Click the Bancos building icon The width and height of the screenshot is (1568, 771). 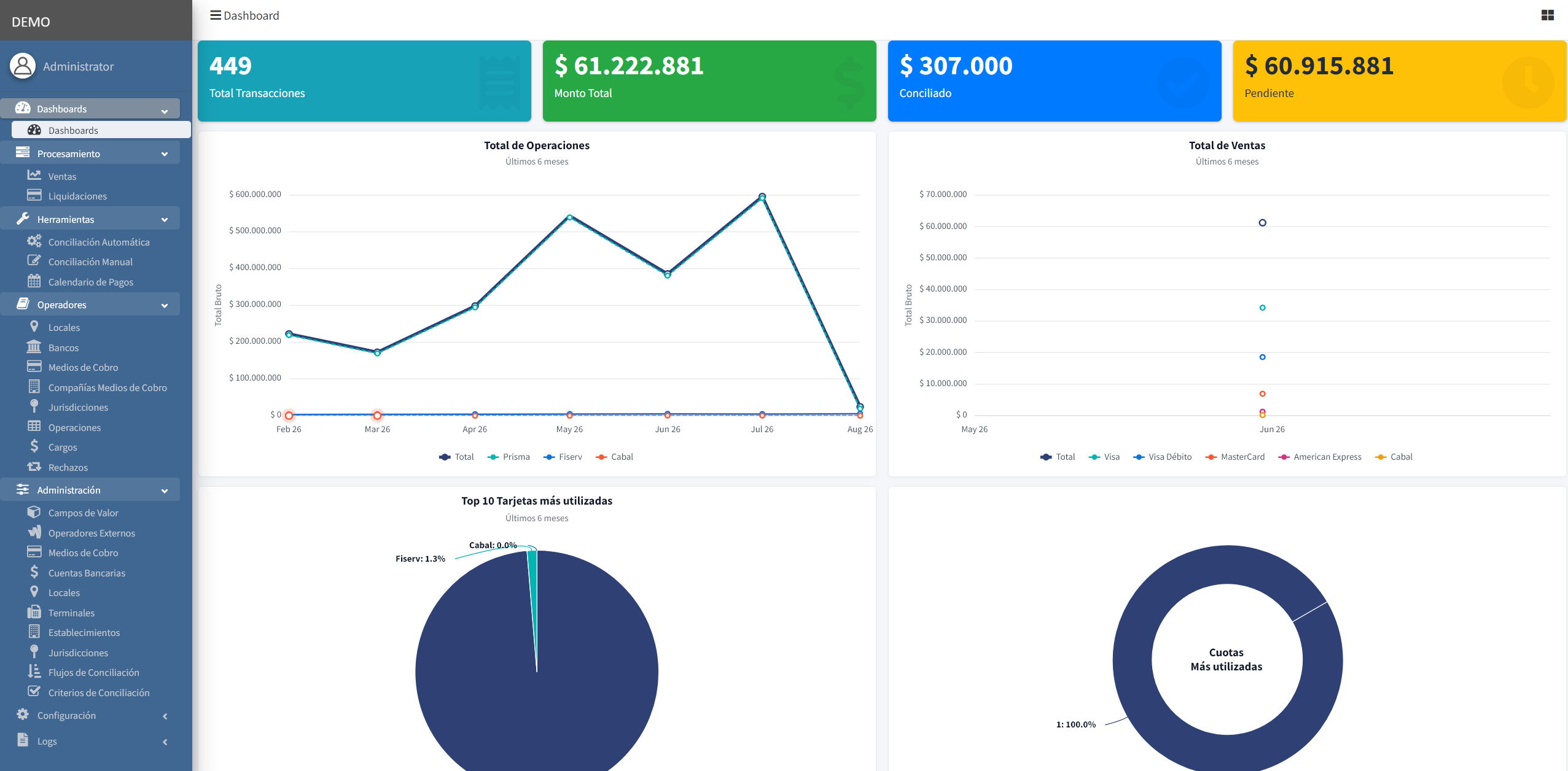click(34, 347)
